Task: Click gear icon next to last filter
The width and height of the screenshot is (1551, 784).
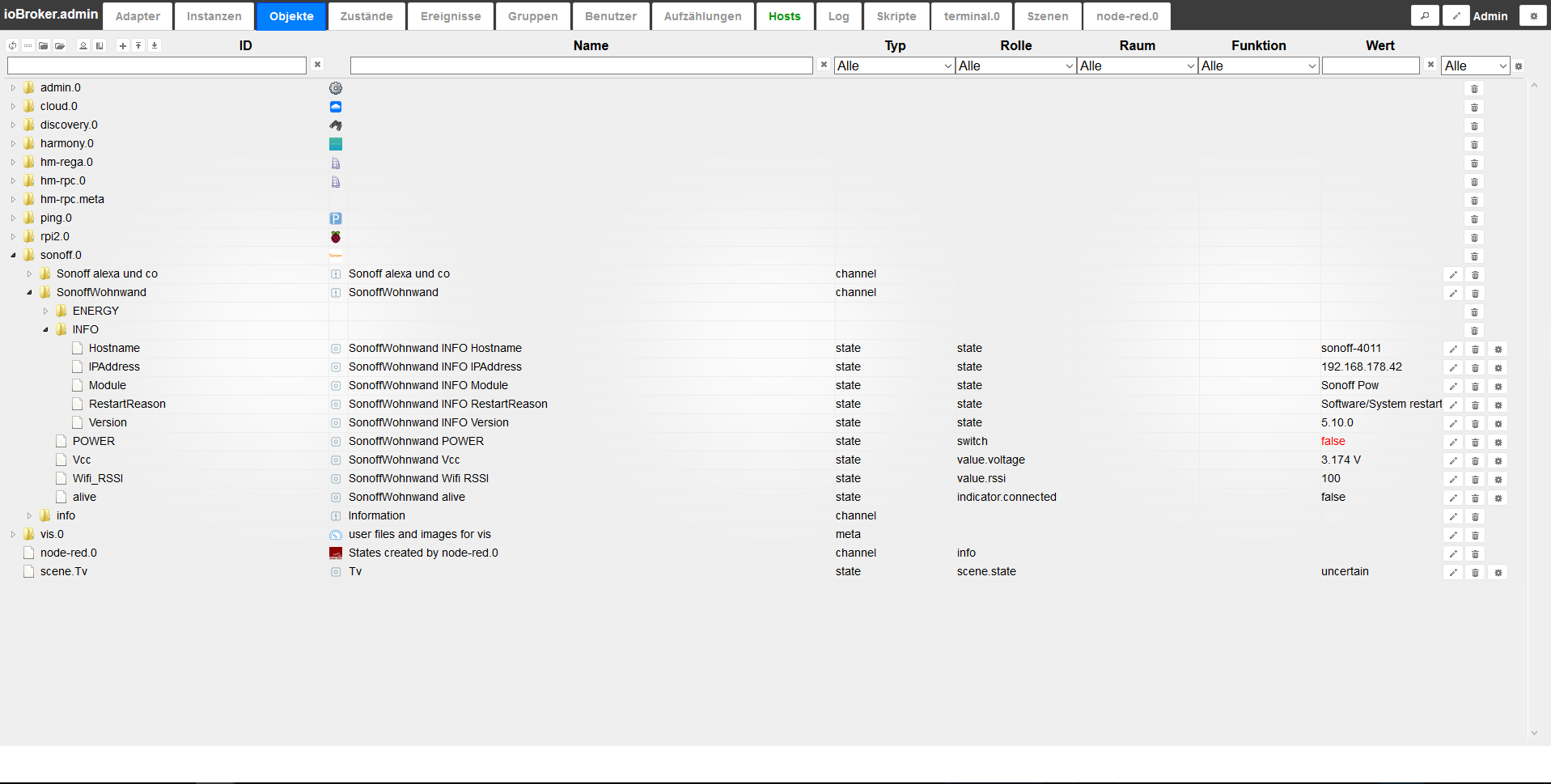Action: pos(1519,66)
